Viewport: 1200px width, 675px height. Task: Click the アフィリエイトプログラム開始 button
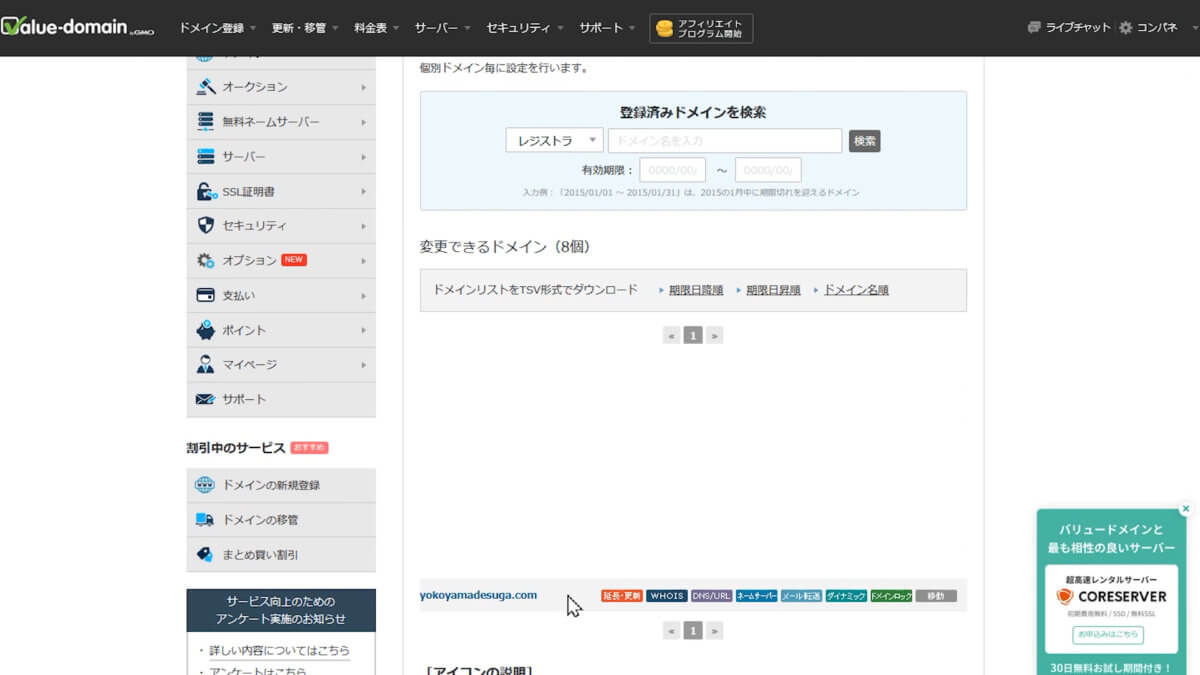point(701,29)
